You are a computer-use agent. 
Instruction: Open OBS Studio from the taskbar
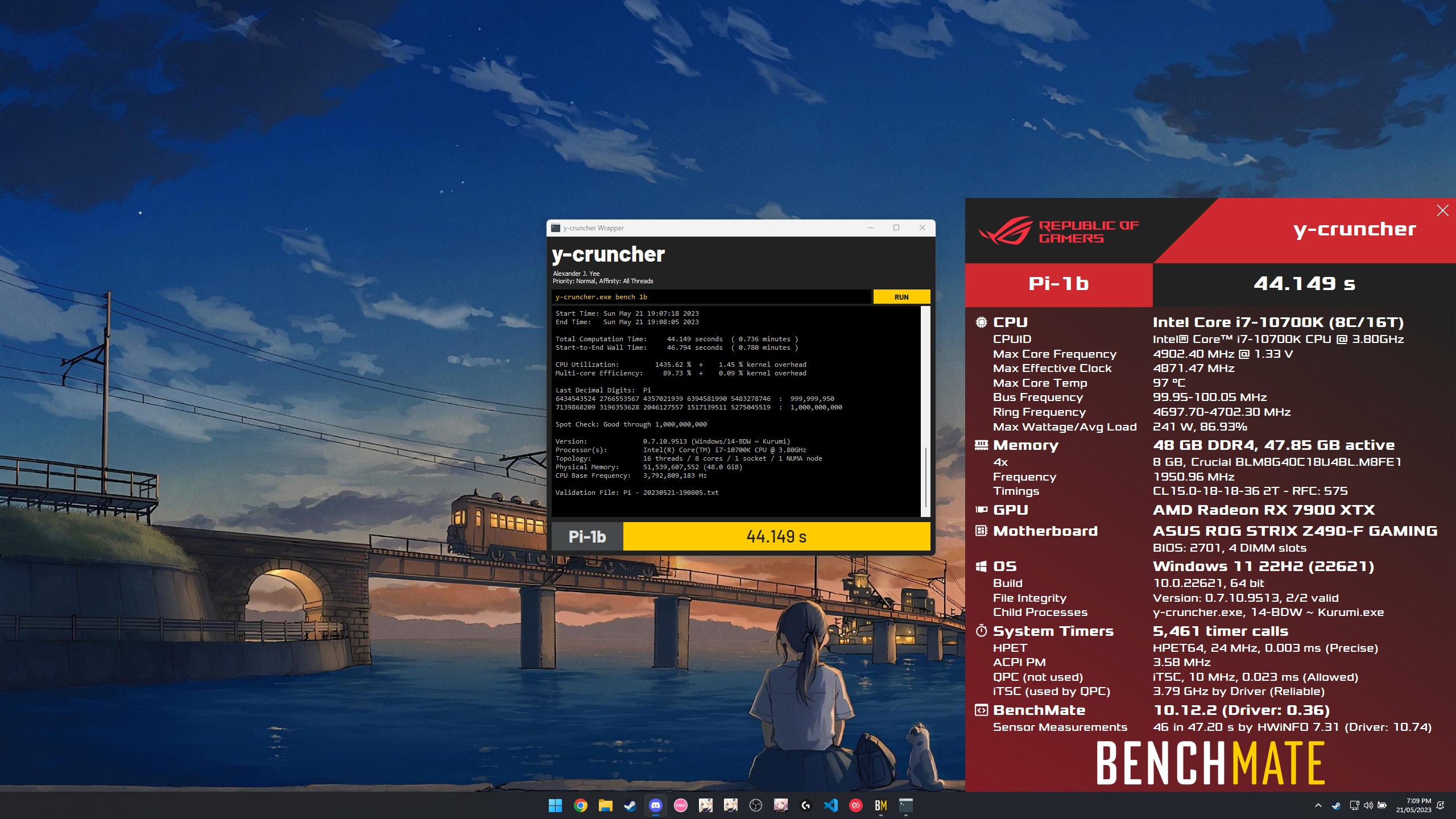pyautogui.click(x=755, y=805)
